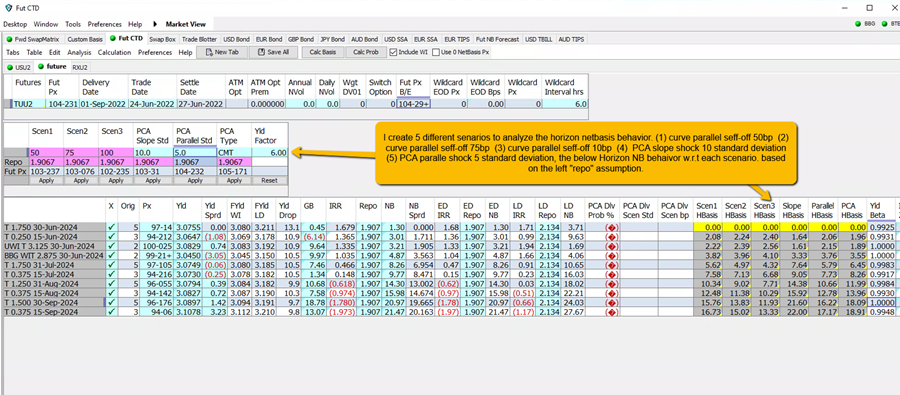The image size is (900, 395).
Task: Open the Fut NB Forecast tab
Action: [x=497, y=40]
